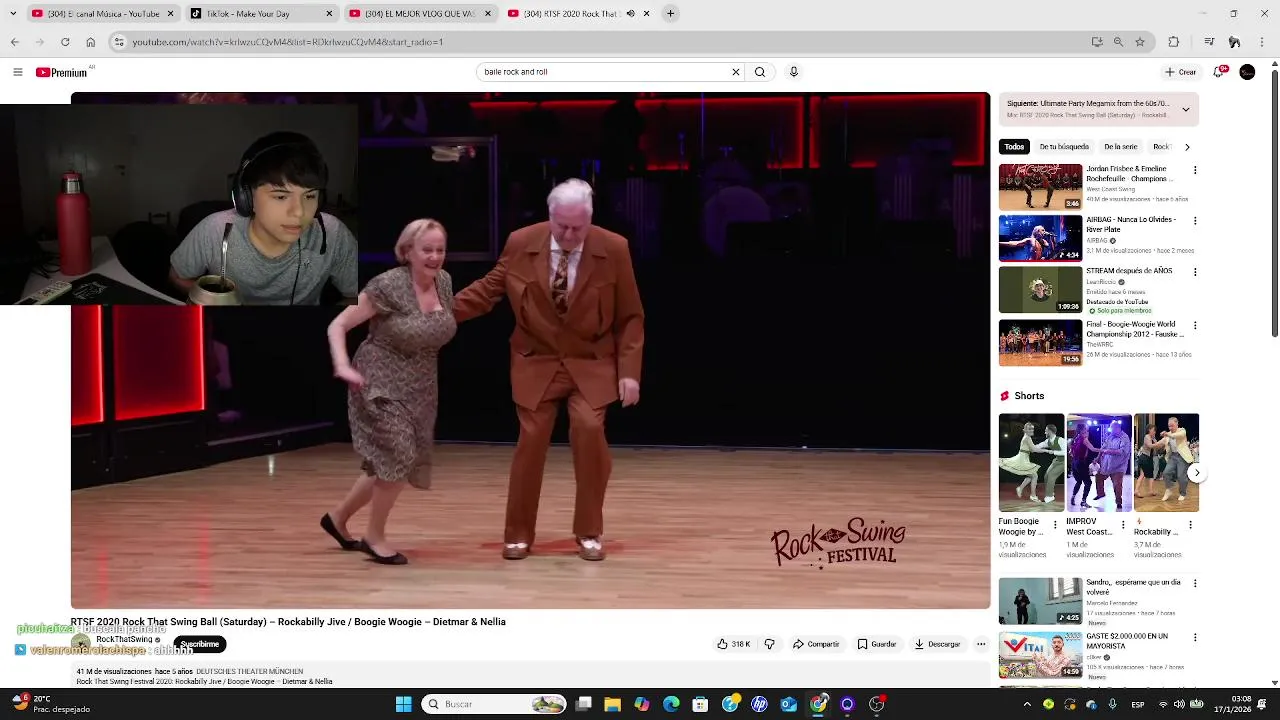Clear the search box text

[735, 72]
